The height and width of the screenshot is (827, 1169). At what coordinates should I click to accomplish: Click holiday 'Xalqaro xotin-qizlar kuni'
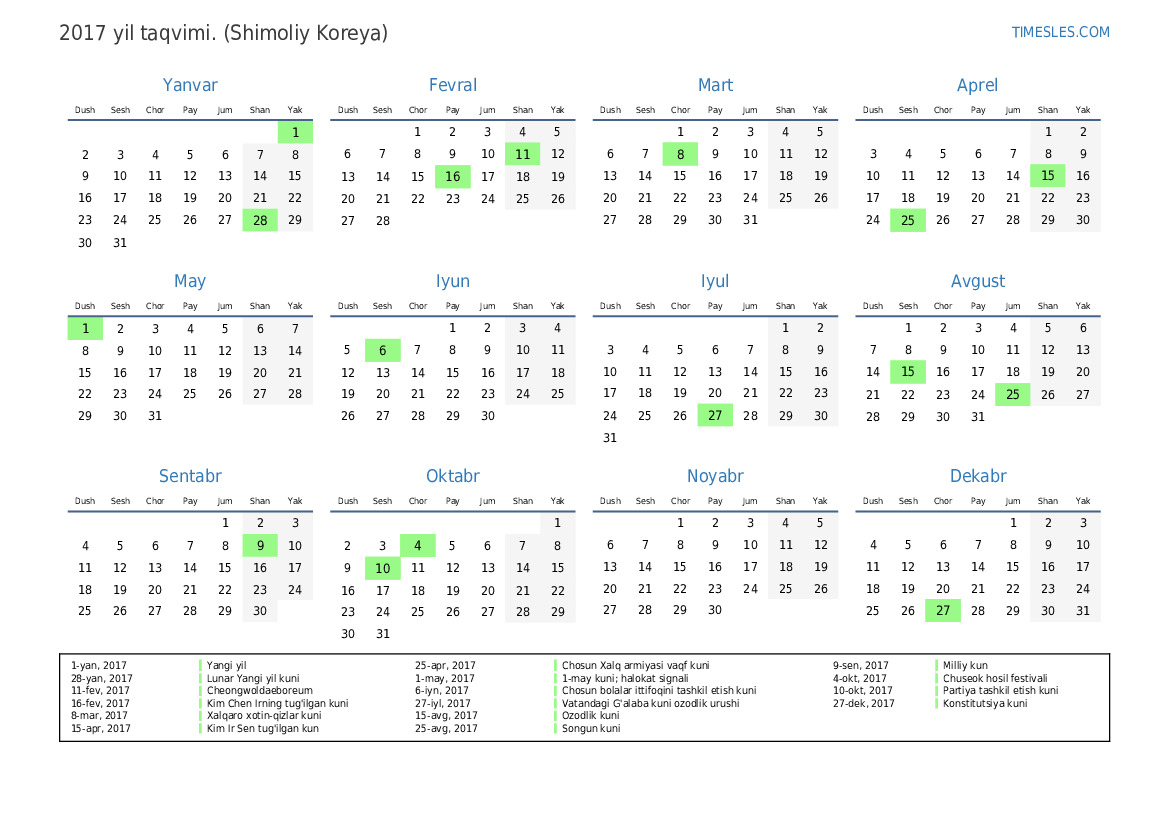[x=264, y=715]
